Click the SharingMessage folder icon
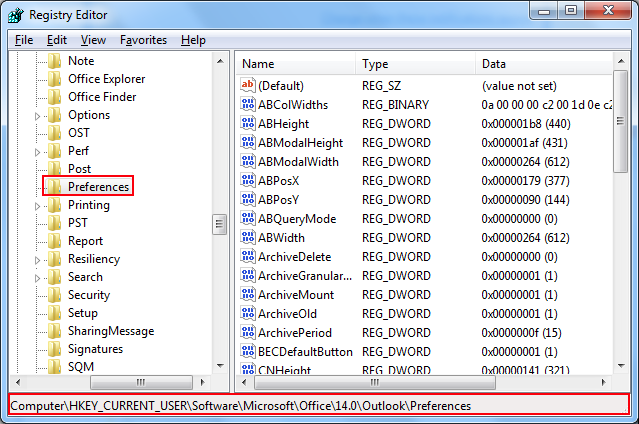Viewport: 639px width, 424px height. 55,331
